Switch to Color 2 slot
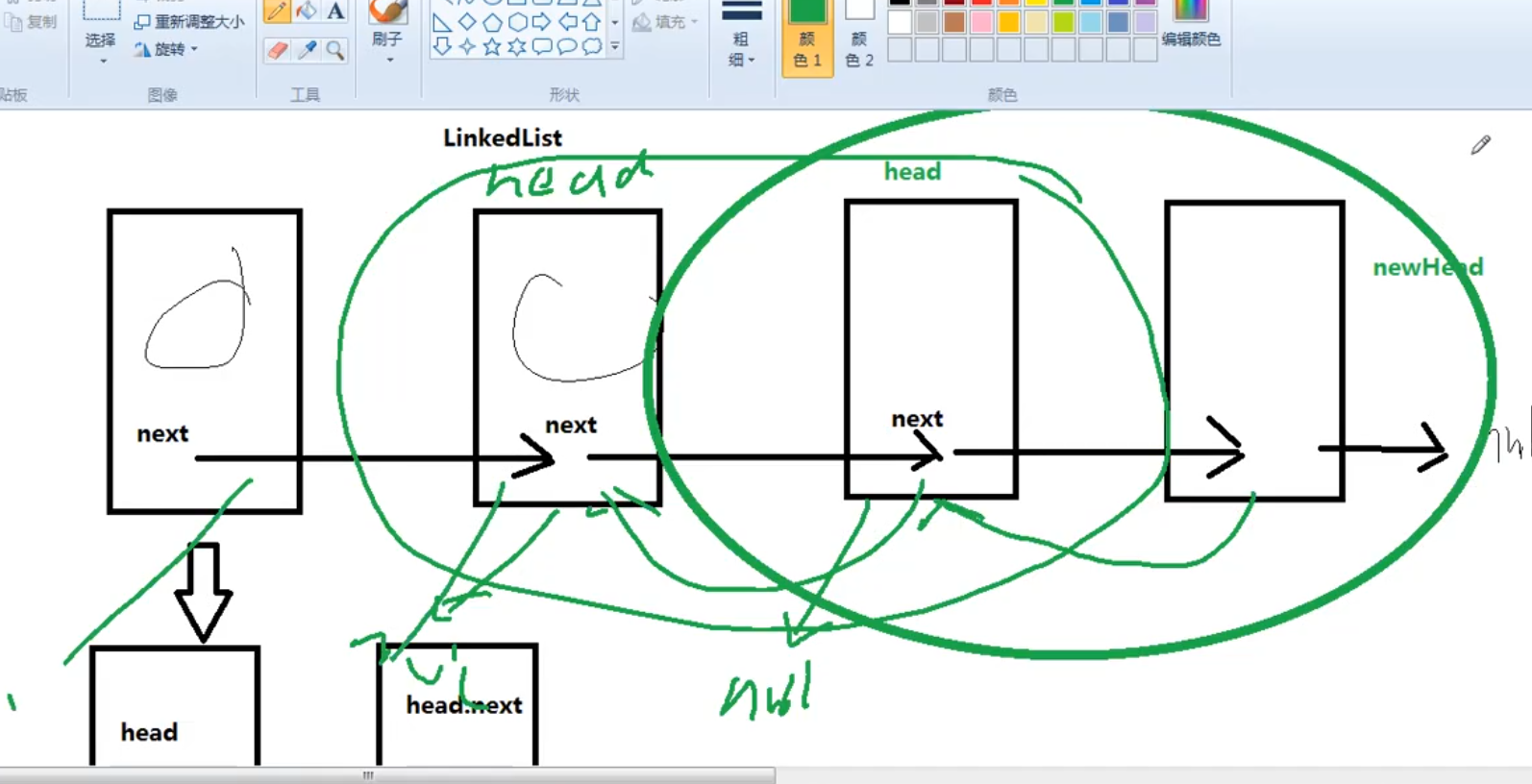Screen dimensions: 1532x784 [858, 38]
